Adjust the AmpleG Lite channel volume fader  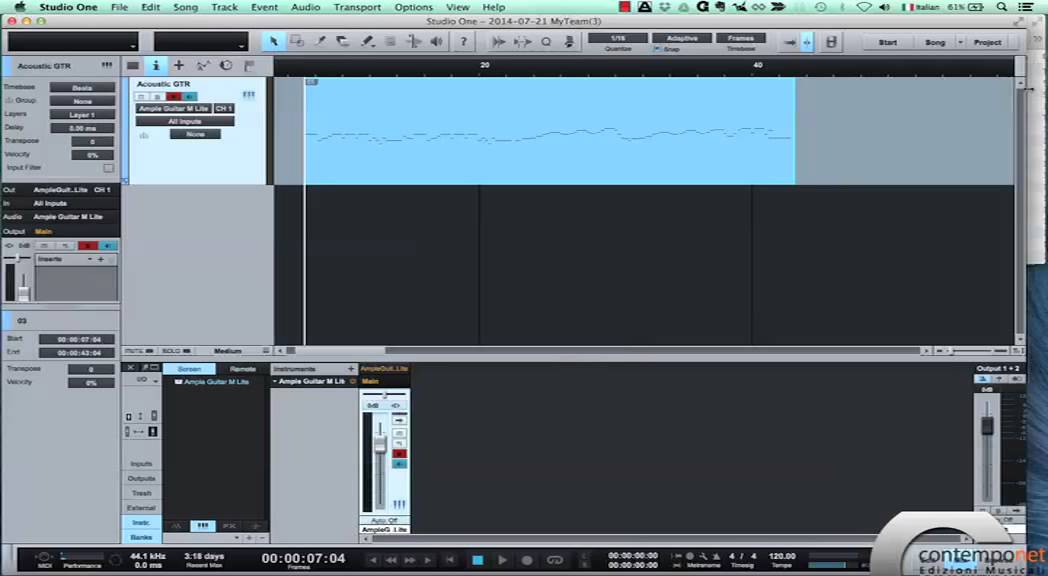(380, 445)
